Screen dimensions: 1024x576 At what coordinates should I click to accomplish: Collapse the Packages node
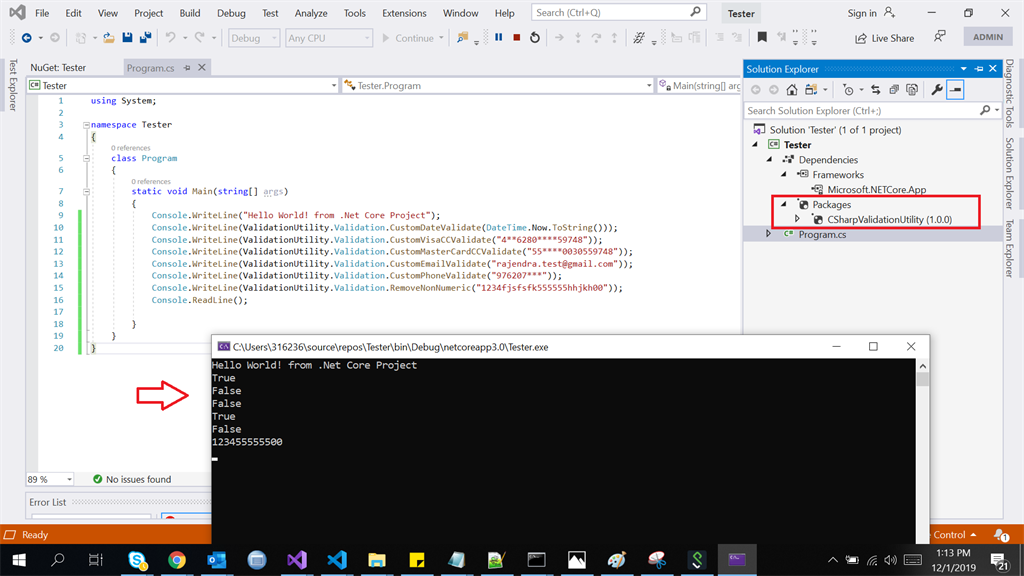coord(783,205)
